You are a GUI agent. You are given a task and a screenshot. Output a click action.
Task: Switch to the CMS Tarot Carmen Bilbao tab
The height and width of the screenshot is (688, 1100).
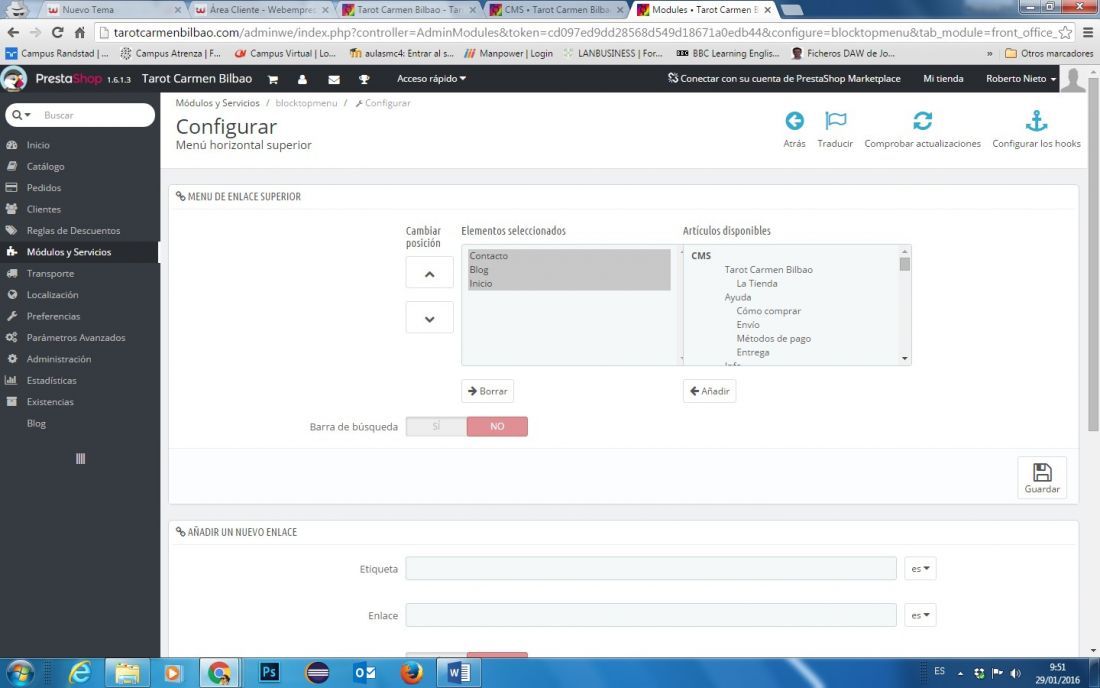tap(556, 10)
